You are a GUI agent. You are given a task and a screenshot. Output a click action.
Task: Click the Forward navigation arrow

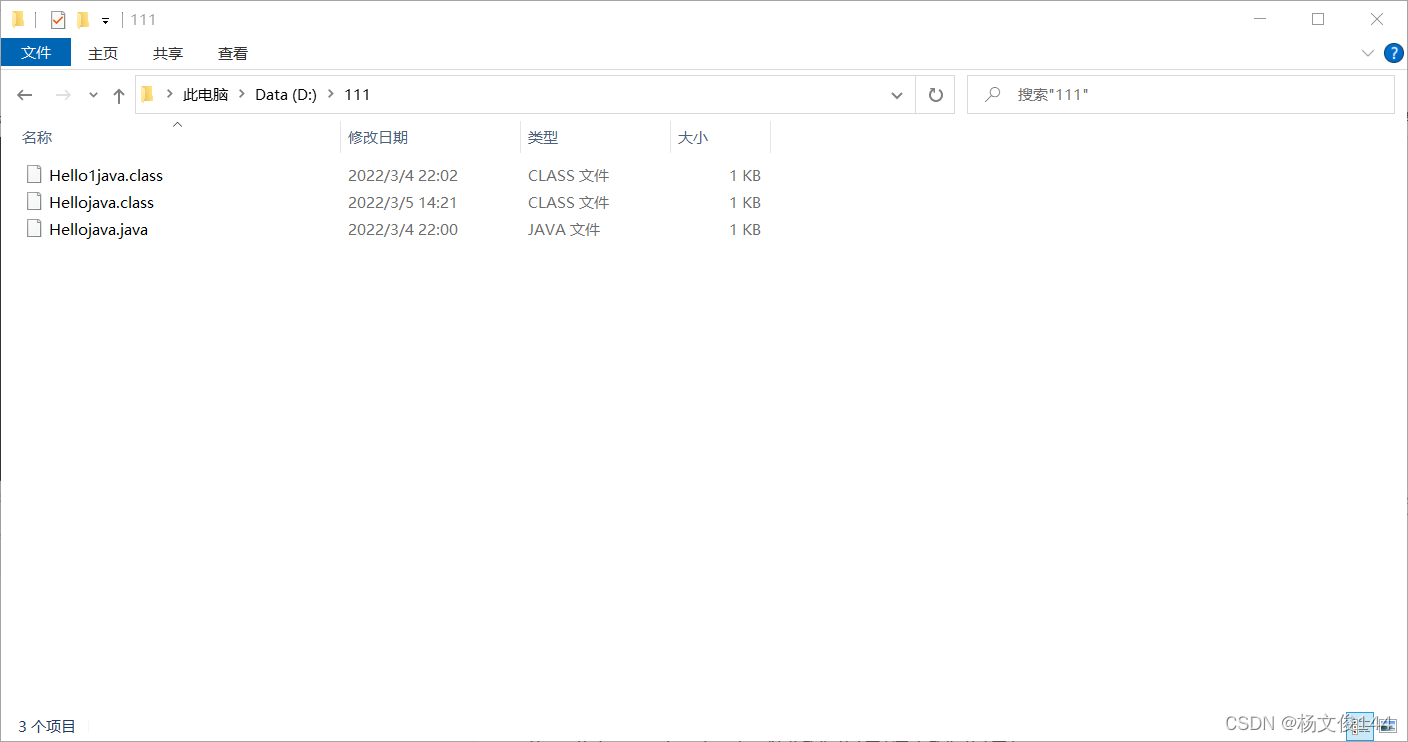point(63,95)
